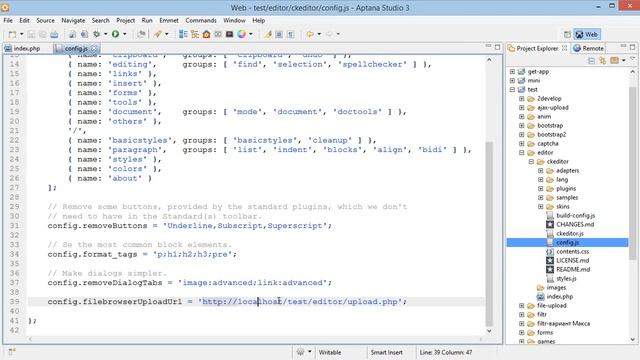Open the Run dropdown arrow
This screenshot has width=640, height=360.
pyautogui.click(x=124, y=34)
